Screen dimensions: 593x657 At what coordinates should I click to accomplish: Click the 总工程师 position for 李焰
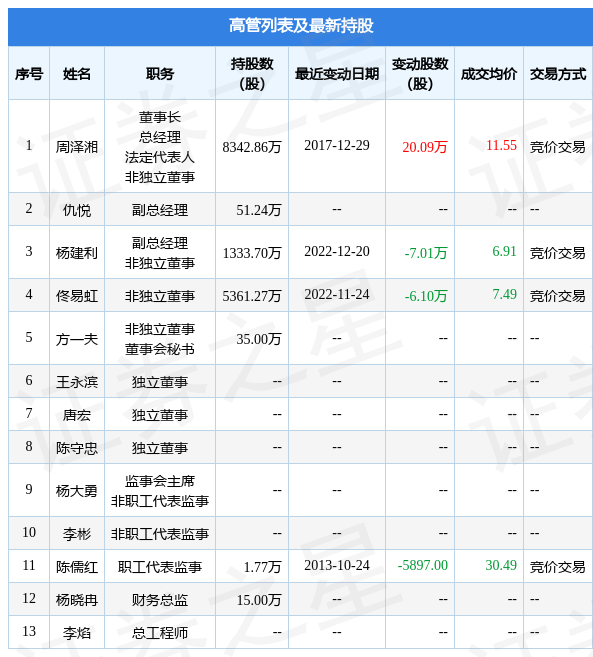[x=160, y=633]
